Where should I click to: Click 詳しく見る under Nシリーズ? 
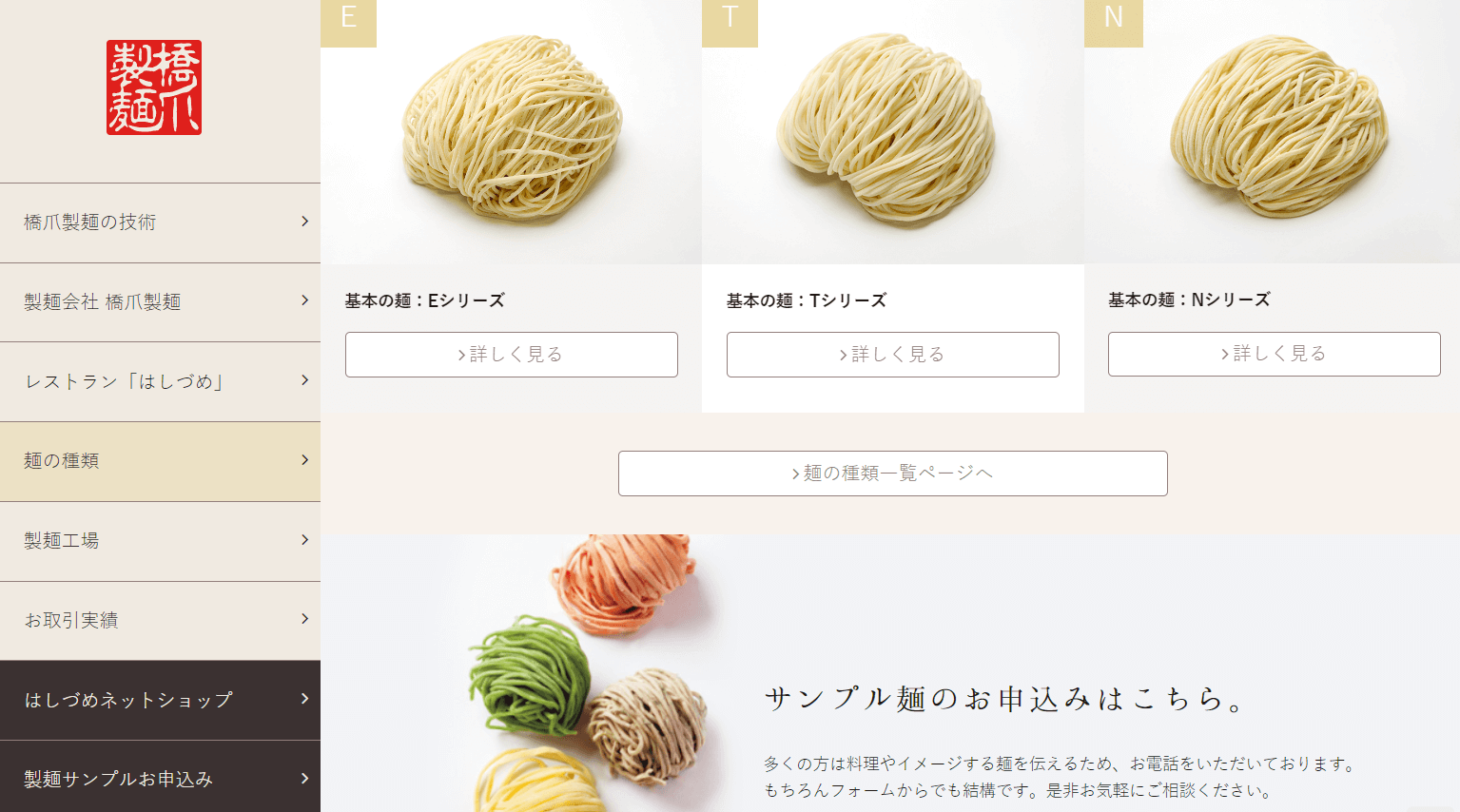tap(1275, 354)
